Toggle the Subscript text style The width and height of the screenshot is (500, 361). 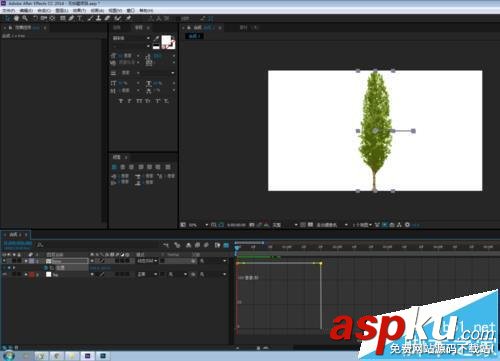tap(166, 101)
